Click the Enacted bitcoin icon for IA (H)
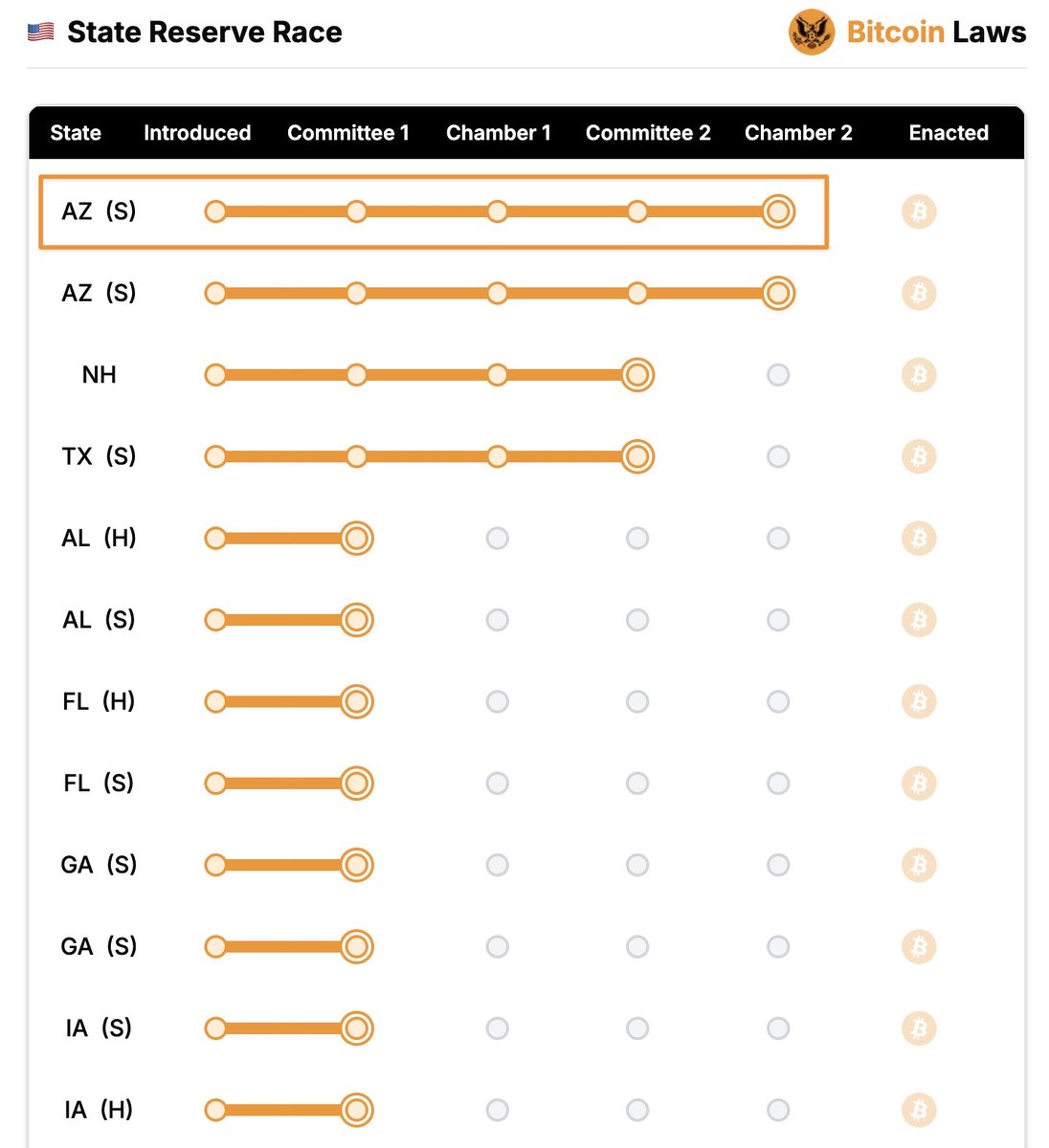This screenshot has height=1148, width=1049. pos(919,1110)
